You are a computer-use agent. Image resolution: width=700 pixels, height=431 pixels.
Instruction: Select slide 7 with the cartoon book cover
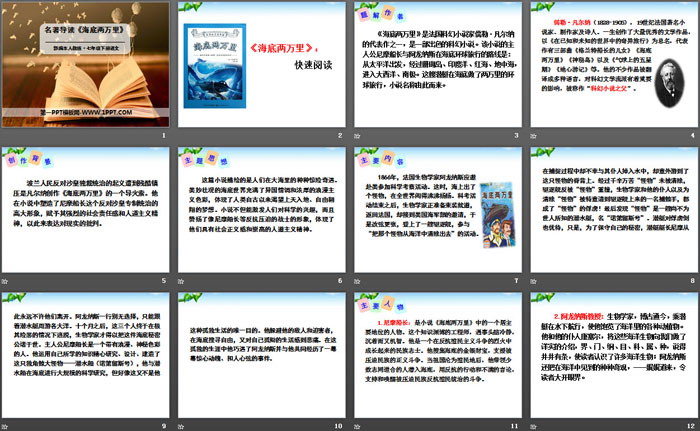(438, 210)
